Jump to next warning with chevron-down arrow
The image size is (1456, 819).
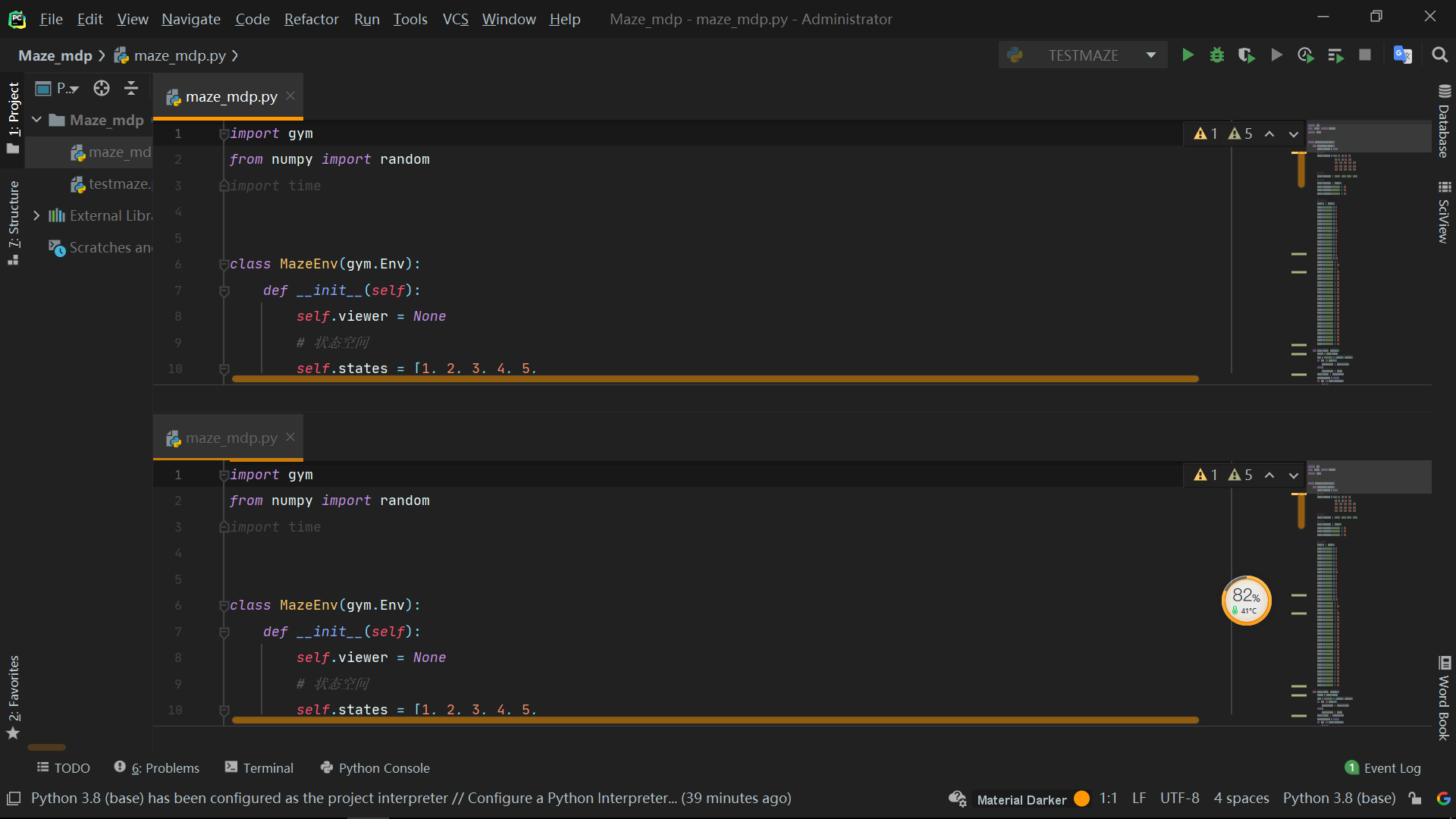coord(1293,133)
